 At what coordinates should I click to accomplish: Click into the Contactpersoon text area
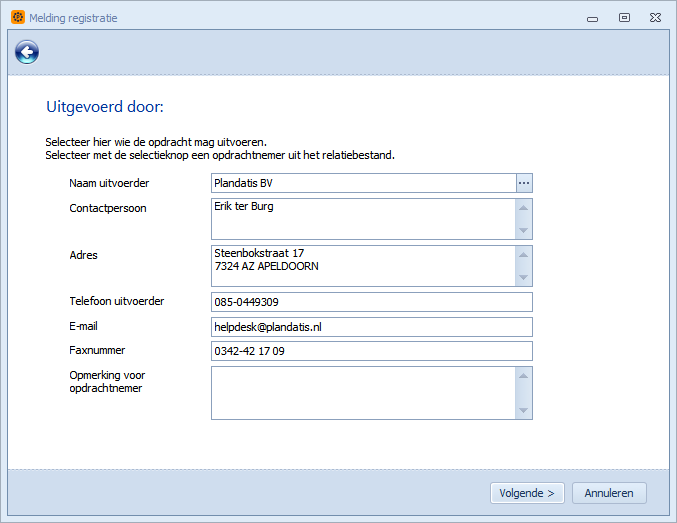pyautogui.click(x=364, y=219)
